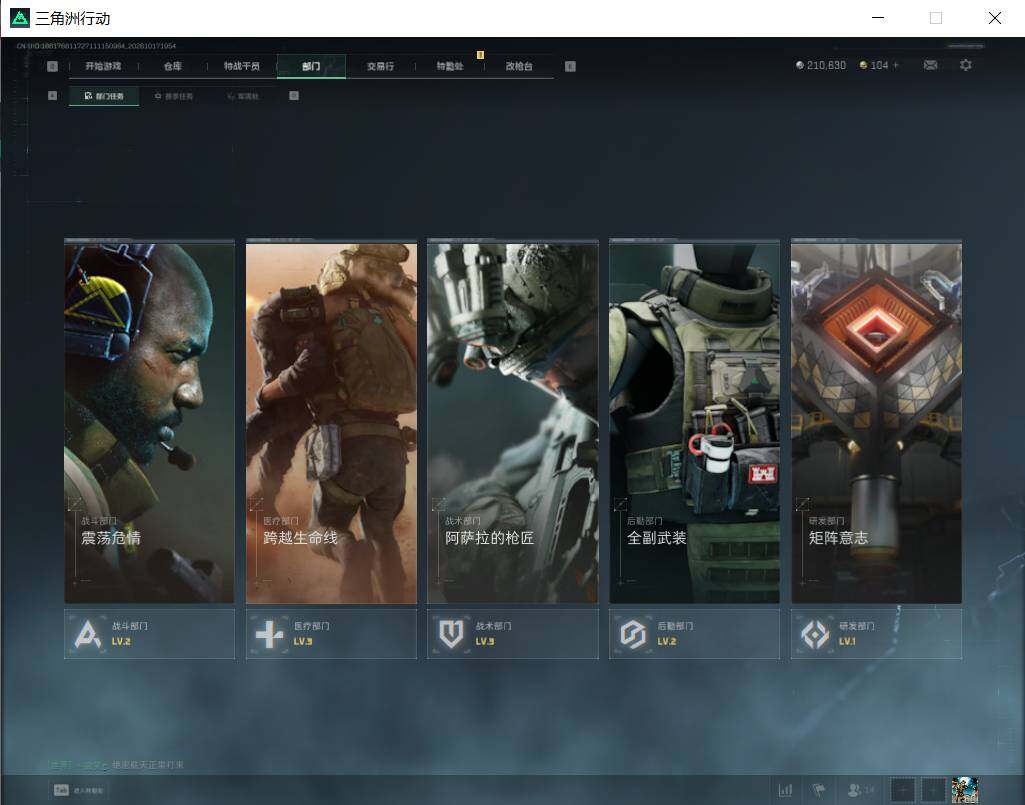
Task: Open the 改枪台 tab
Action: (519, 66)
